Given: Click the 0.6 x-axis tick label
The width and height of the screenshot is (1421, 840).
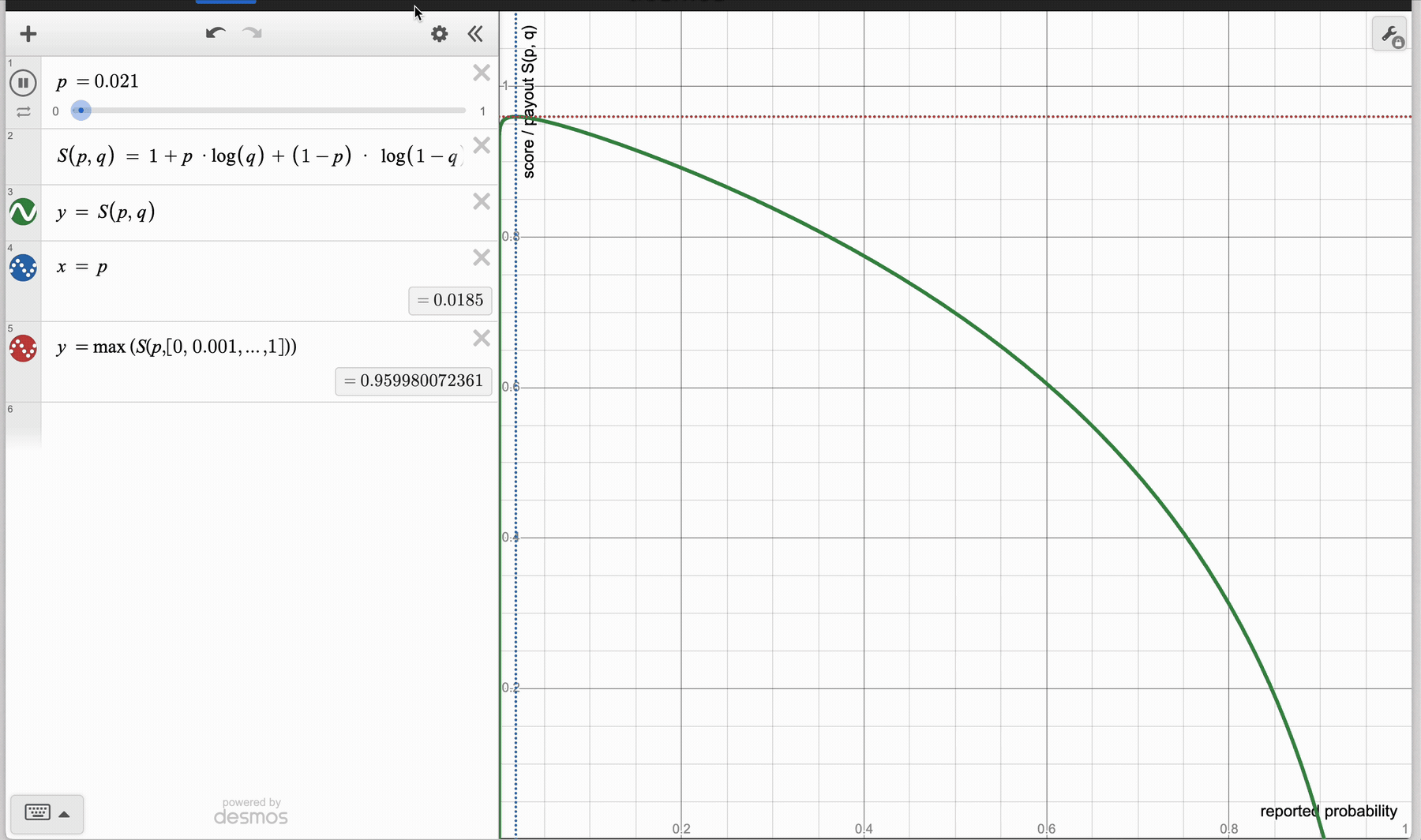Looking at the screenshot, I should coord(1046,829).
